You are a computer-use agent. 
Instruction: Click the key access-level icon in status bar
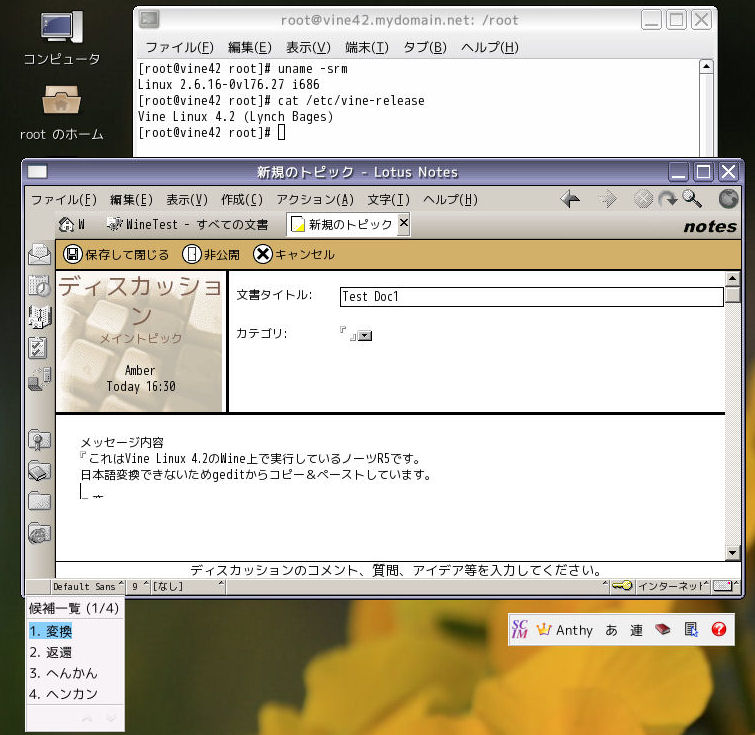pyautogui.click(x=622, y=586)
